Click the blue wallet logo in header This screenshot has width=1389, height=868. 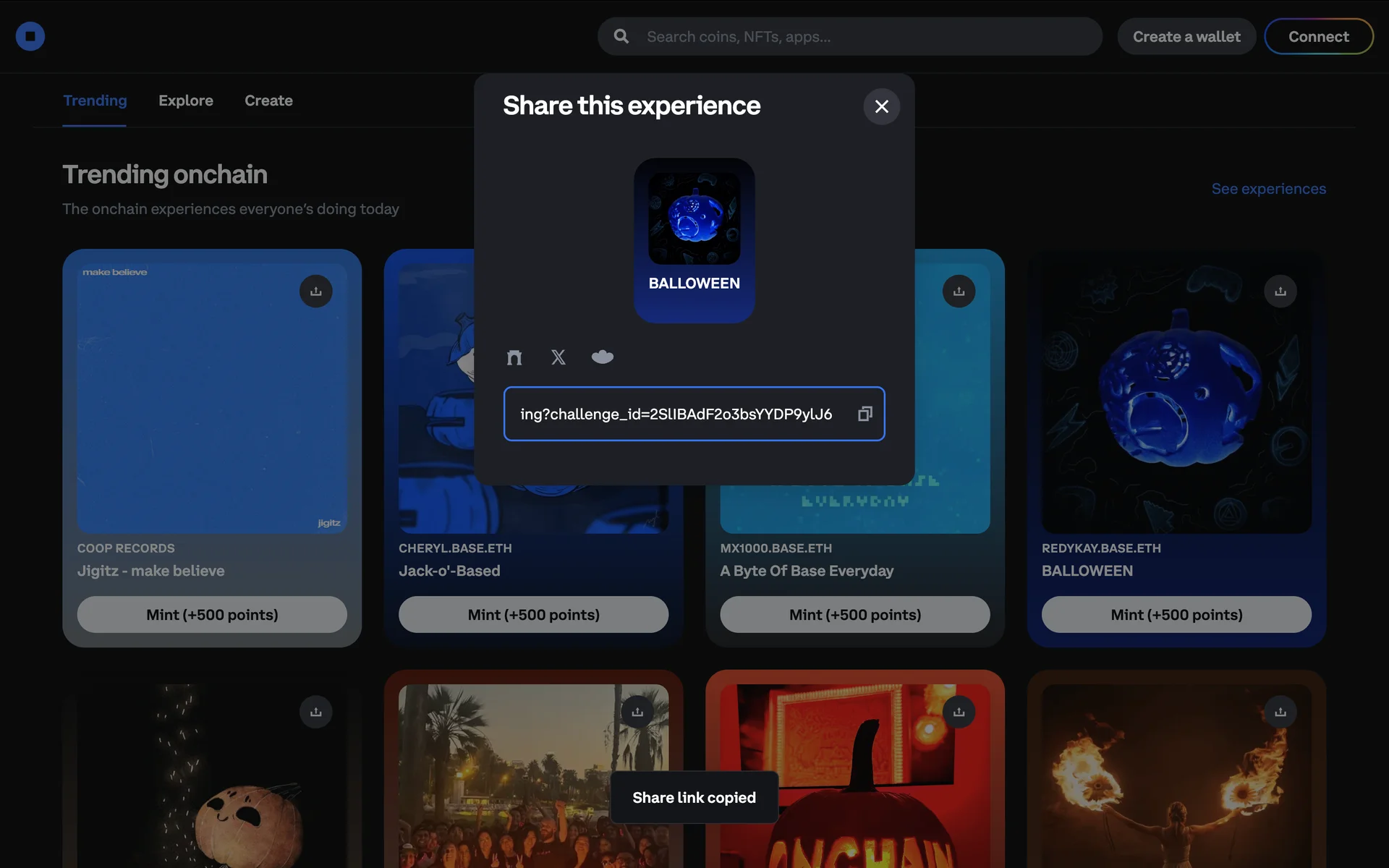30,36
